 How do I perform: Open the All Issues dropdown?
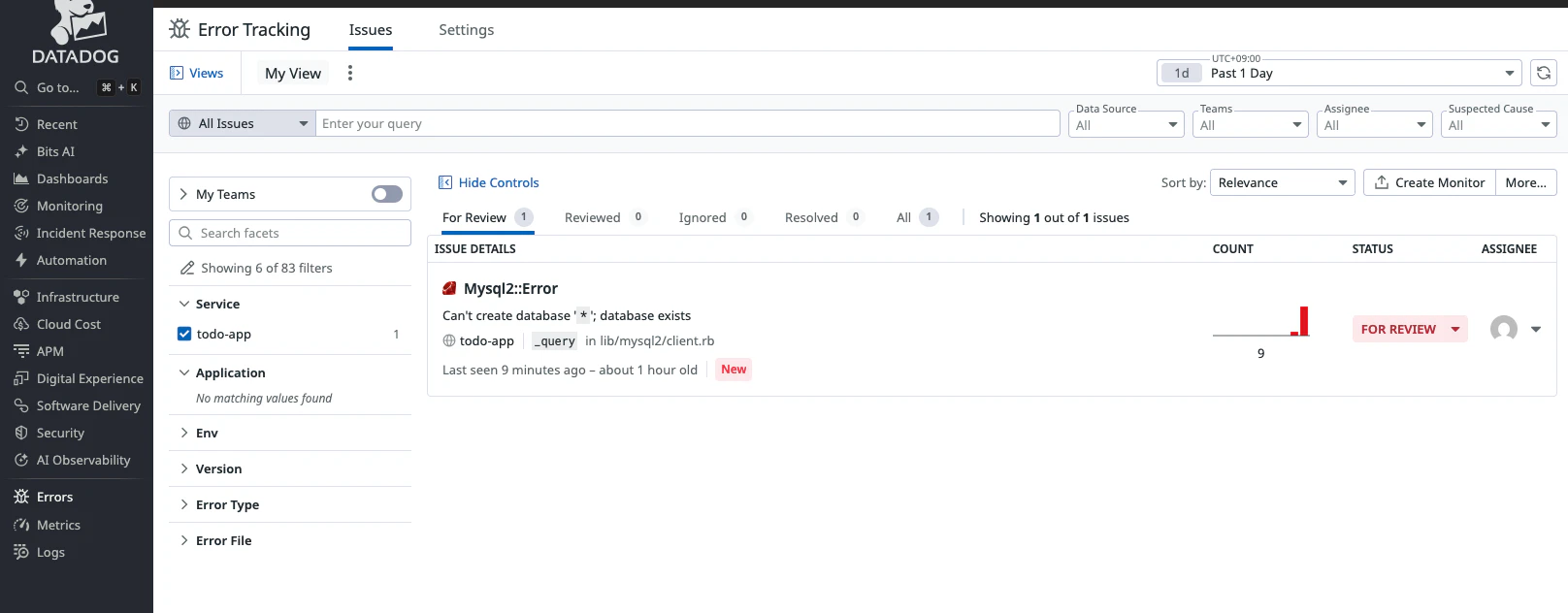point(243,123)
